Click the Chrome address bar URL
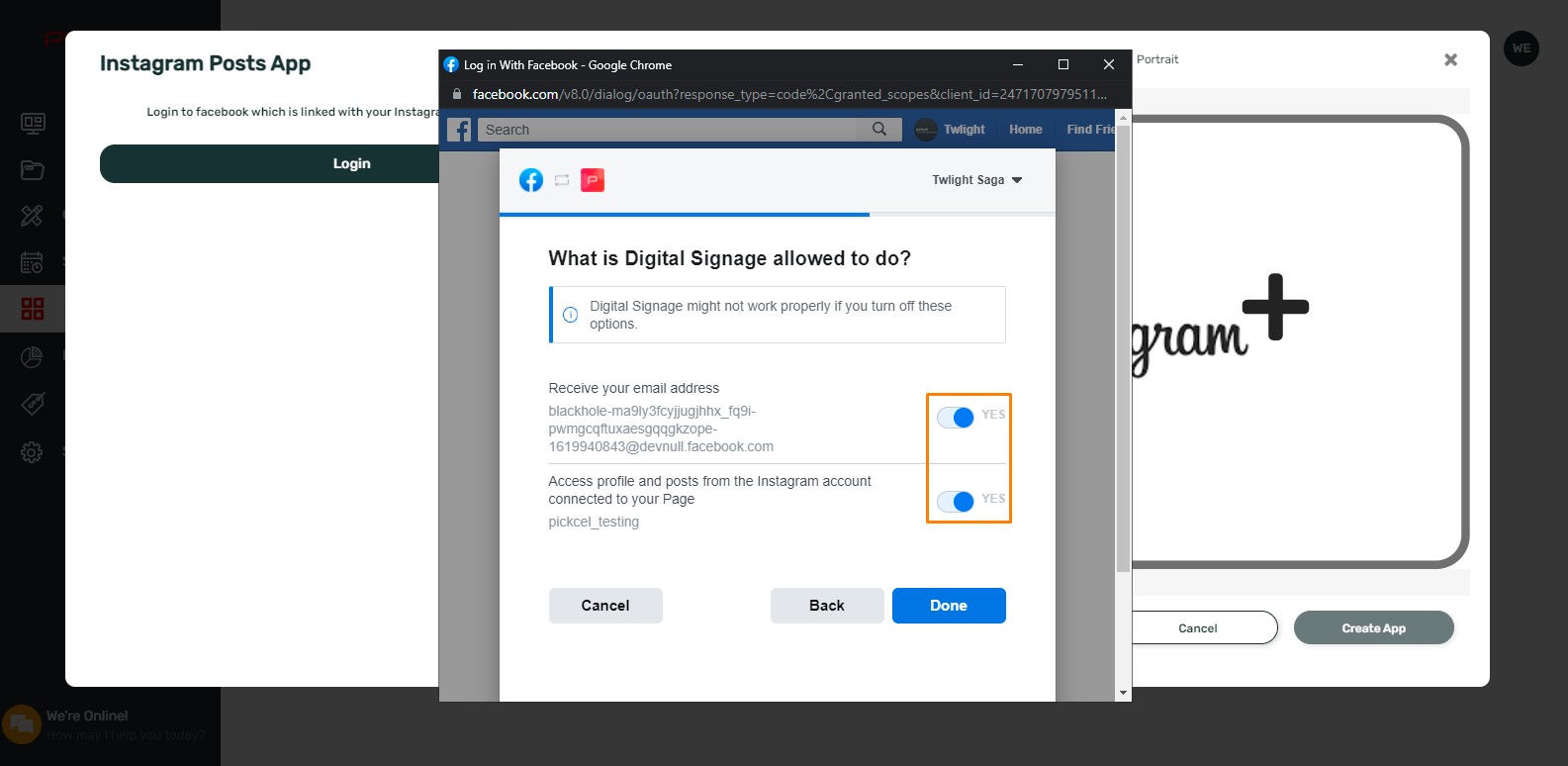 pos(789,94)
